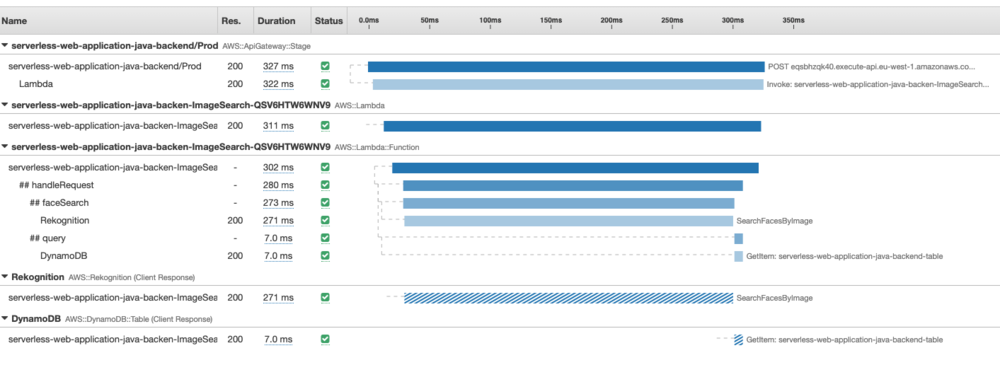Sort by the Status column header

point(328,20)
